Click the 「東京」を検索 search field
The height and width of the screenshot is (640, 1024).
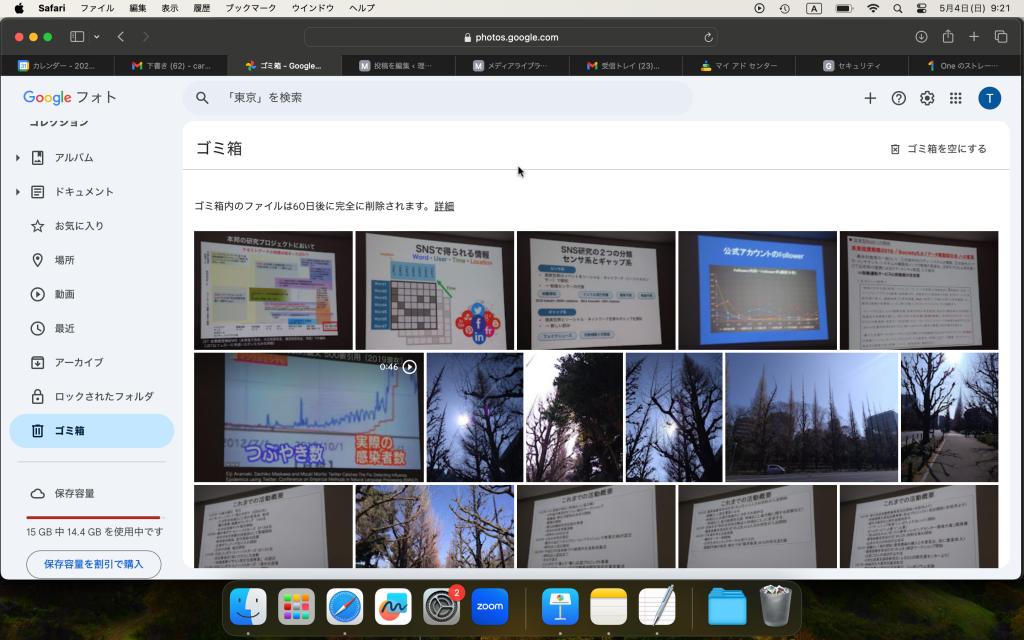(438, 98)
